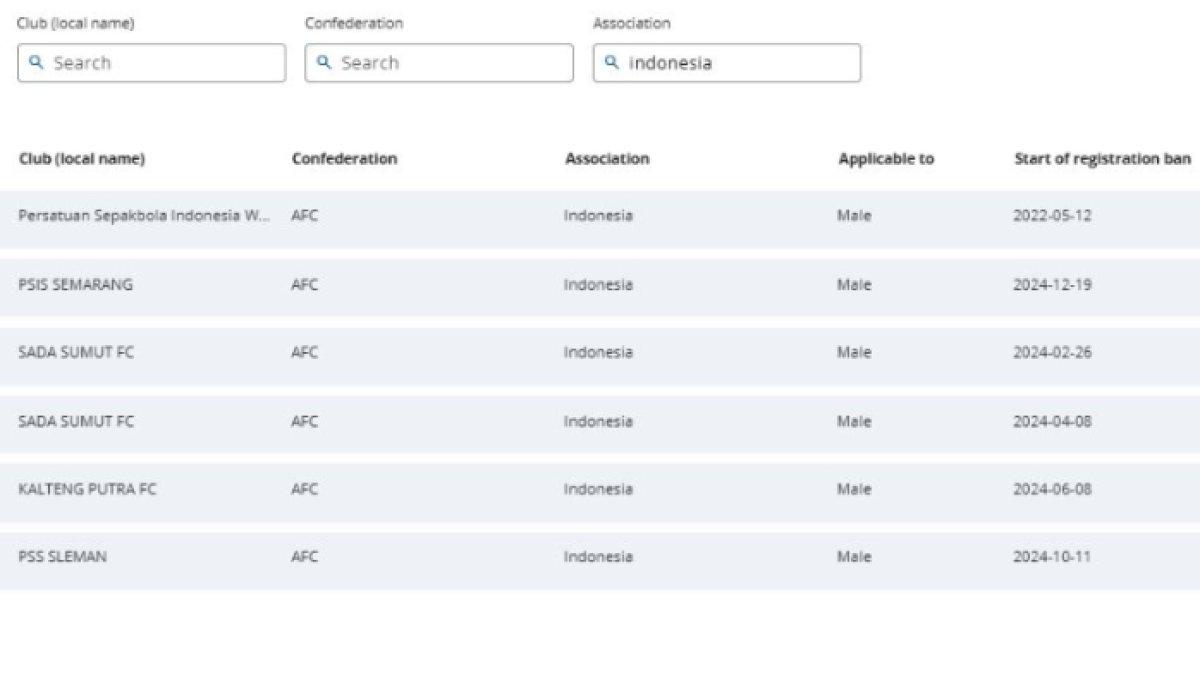Click AFC cell in KALTENG PUTRA row
The image size is (1200, 675).
(304, 490)
